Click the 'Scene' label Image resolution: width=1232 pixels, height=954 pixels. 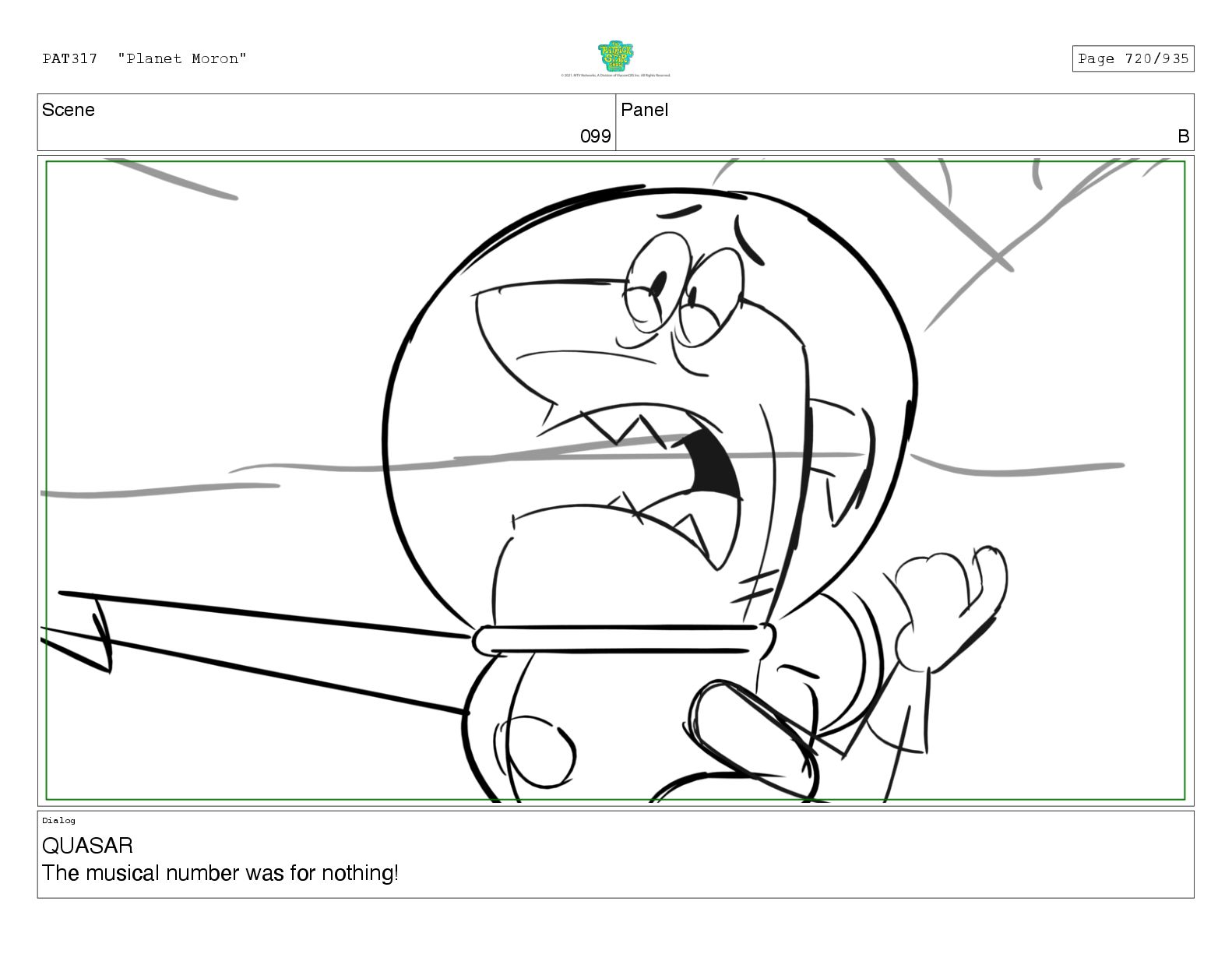coord(69,110)
